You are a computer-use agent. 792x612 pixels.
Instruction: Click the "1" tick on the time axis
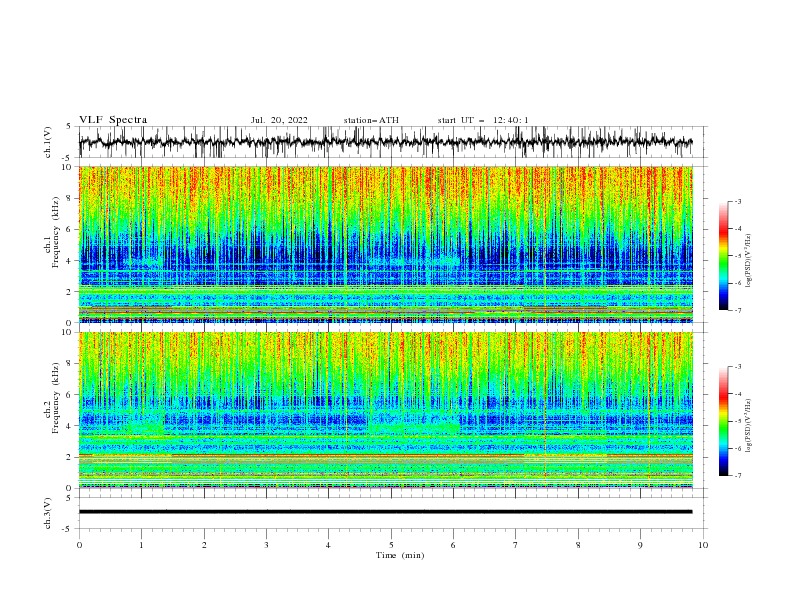[x=141, y=545]
